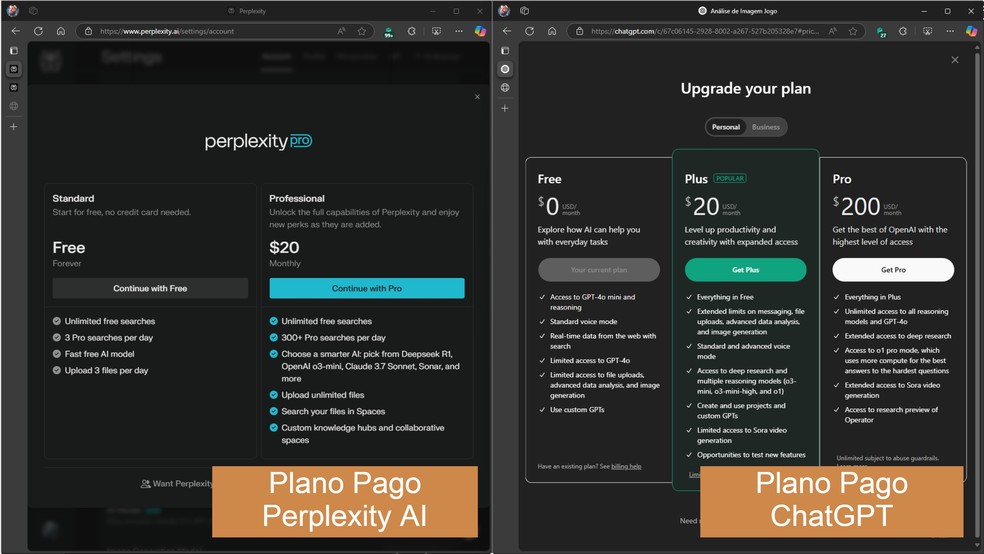Screen dimensions: 984x554
Task: Go back in the ChatGPT browser window
Action: [x=507, y=31]
